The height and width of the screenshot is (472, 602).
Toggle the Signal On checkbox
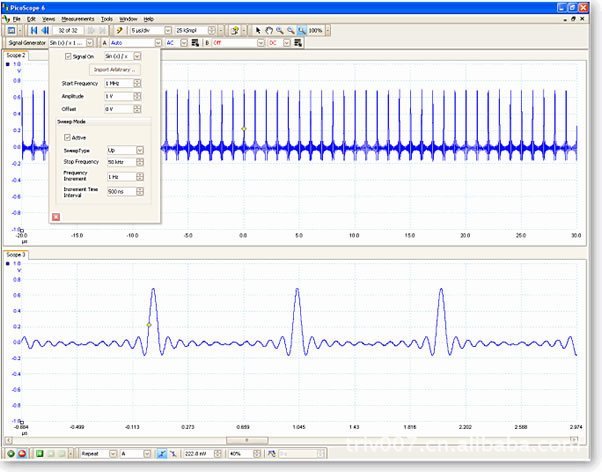[68, 57]
